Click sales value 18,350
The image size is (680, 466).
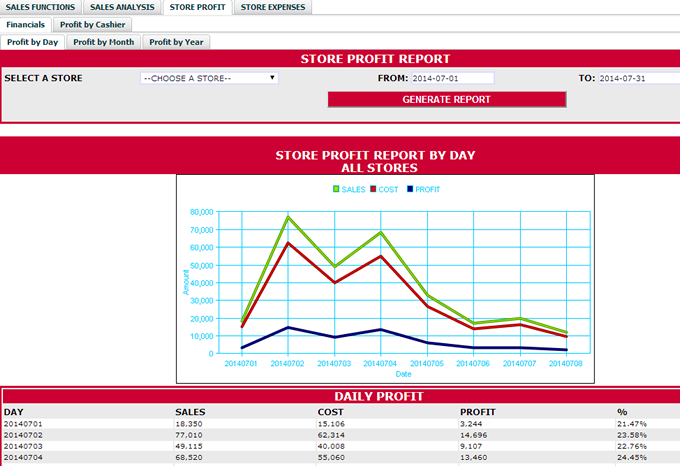click(x=189, y=424)
